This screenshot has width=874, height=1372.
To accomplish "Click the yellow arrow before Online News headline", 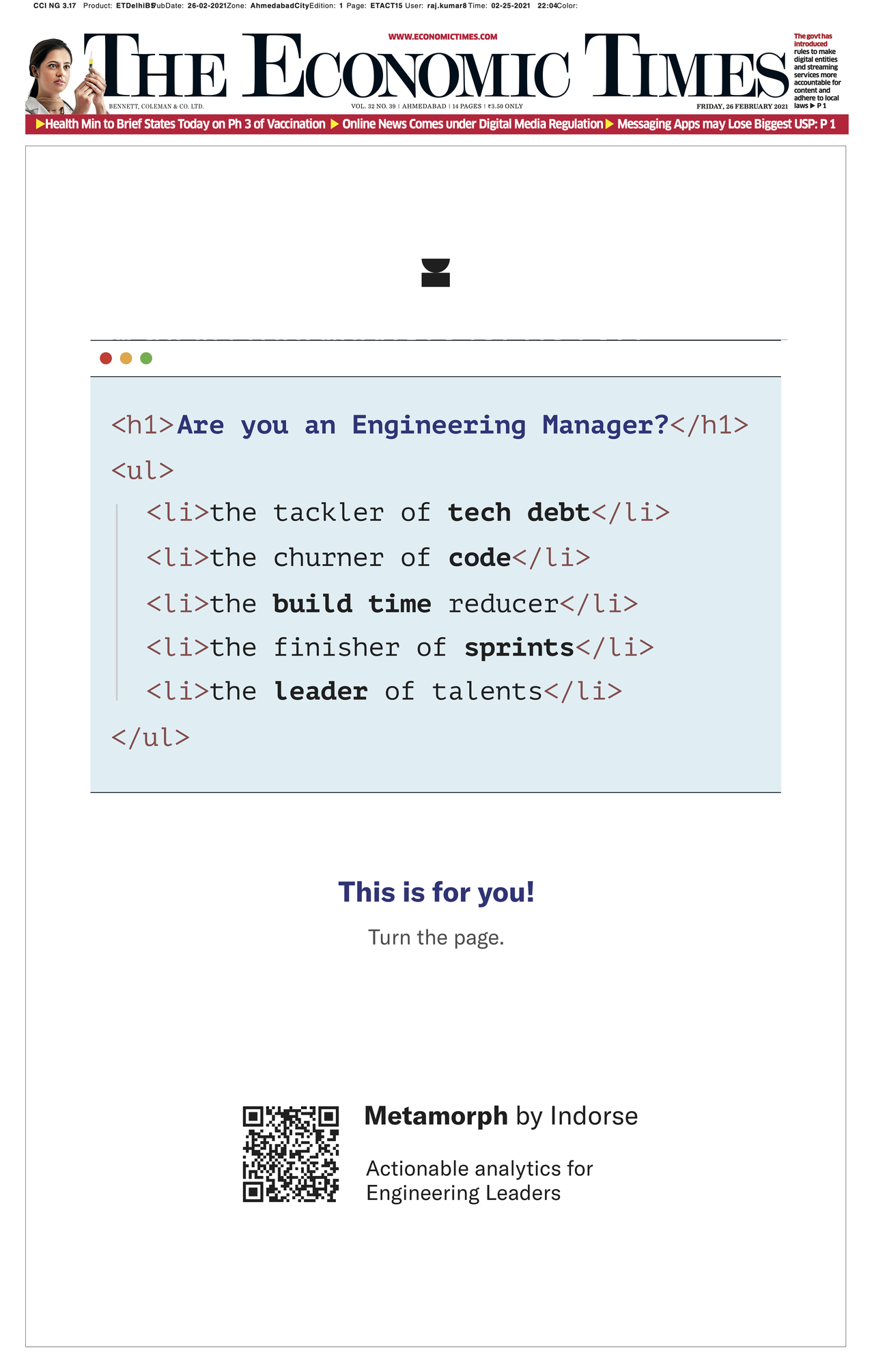I will (335, 124).
